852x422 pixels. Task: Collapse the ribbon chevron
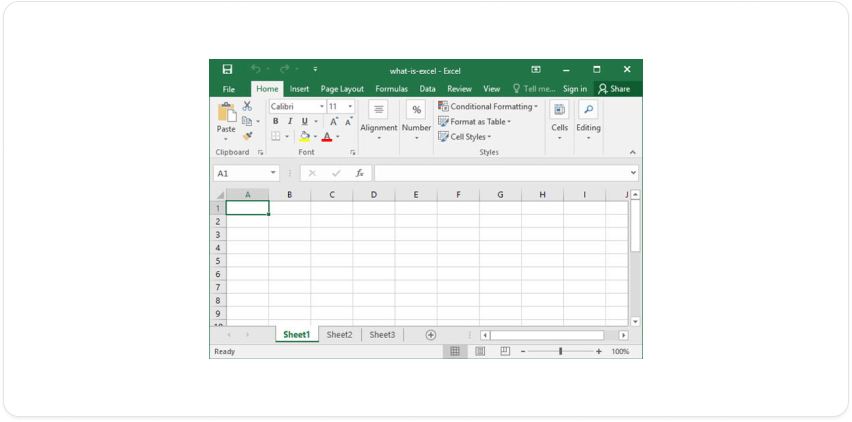click(x=632, y=153)
